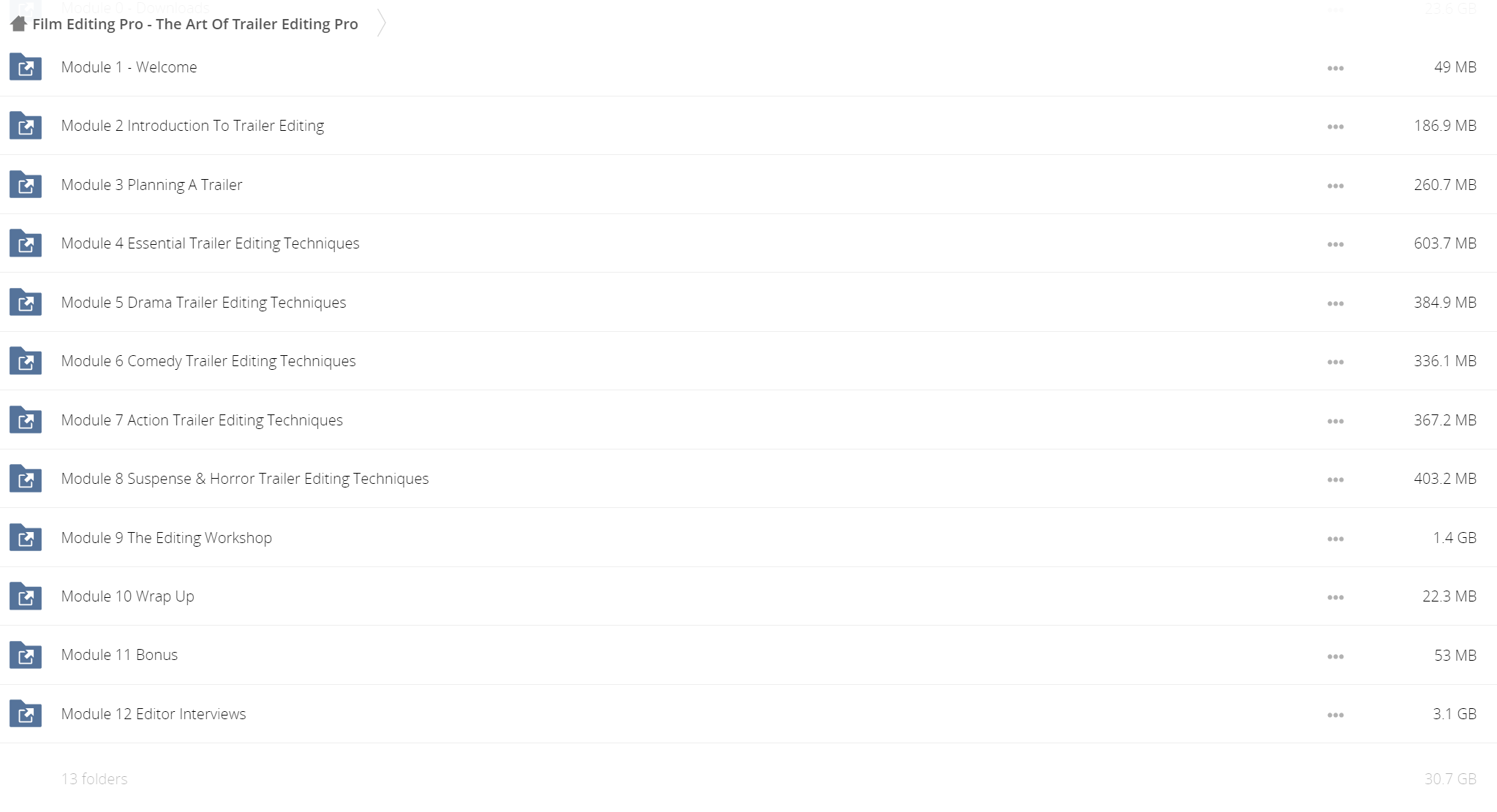Screen dimensions: 1497x812
Task: Click folder icon for Module 9 The Editing Workshop
Action: point(26,538)
